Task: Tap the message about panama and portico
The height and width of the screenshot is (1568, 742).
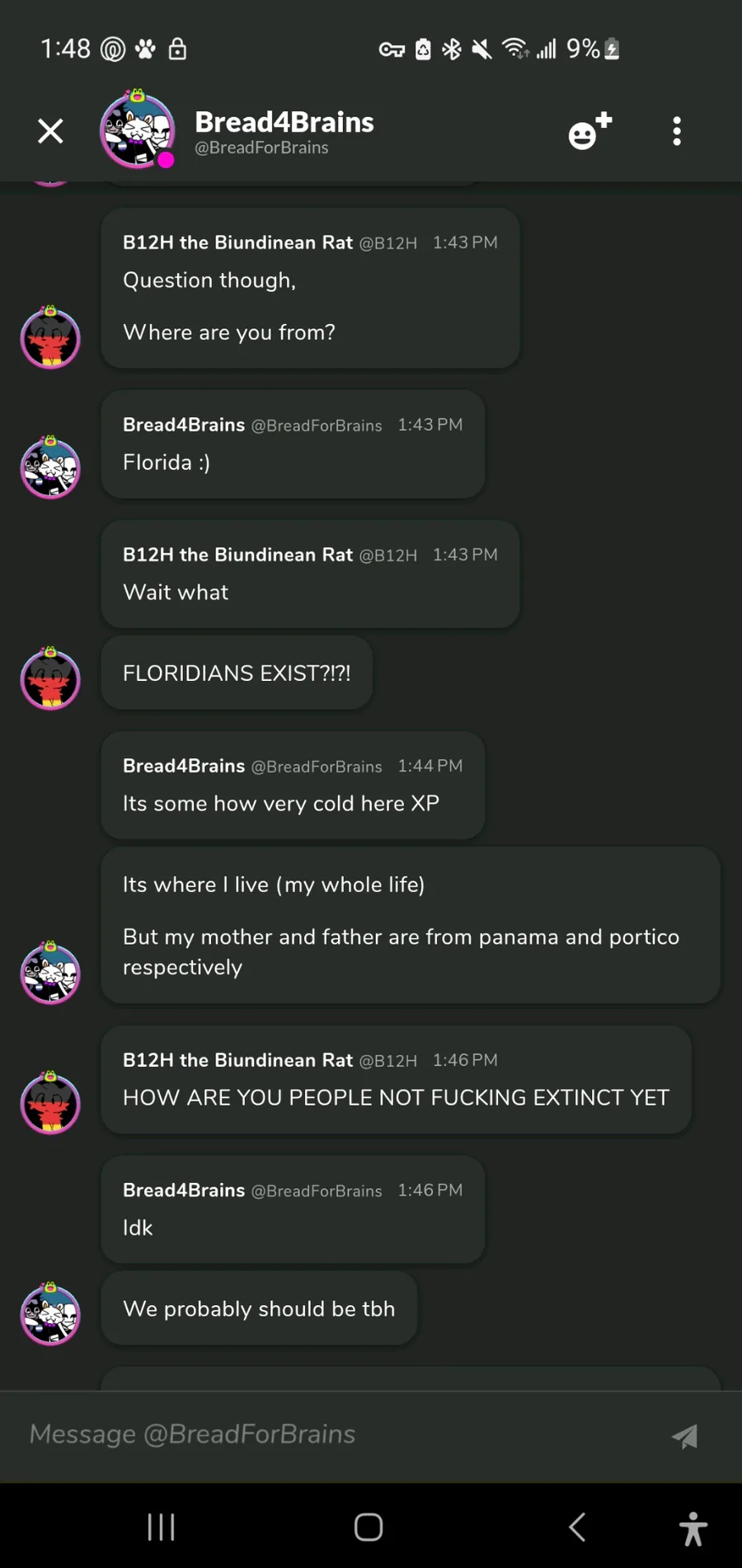Action: 411,925
